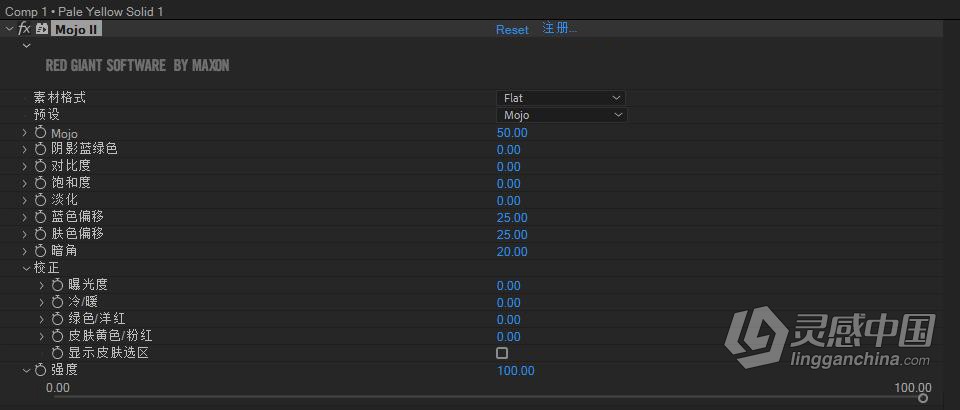Collapse the 强度 parameter arrow
The width and height of the screenshot is (960, 410).
26,370
